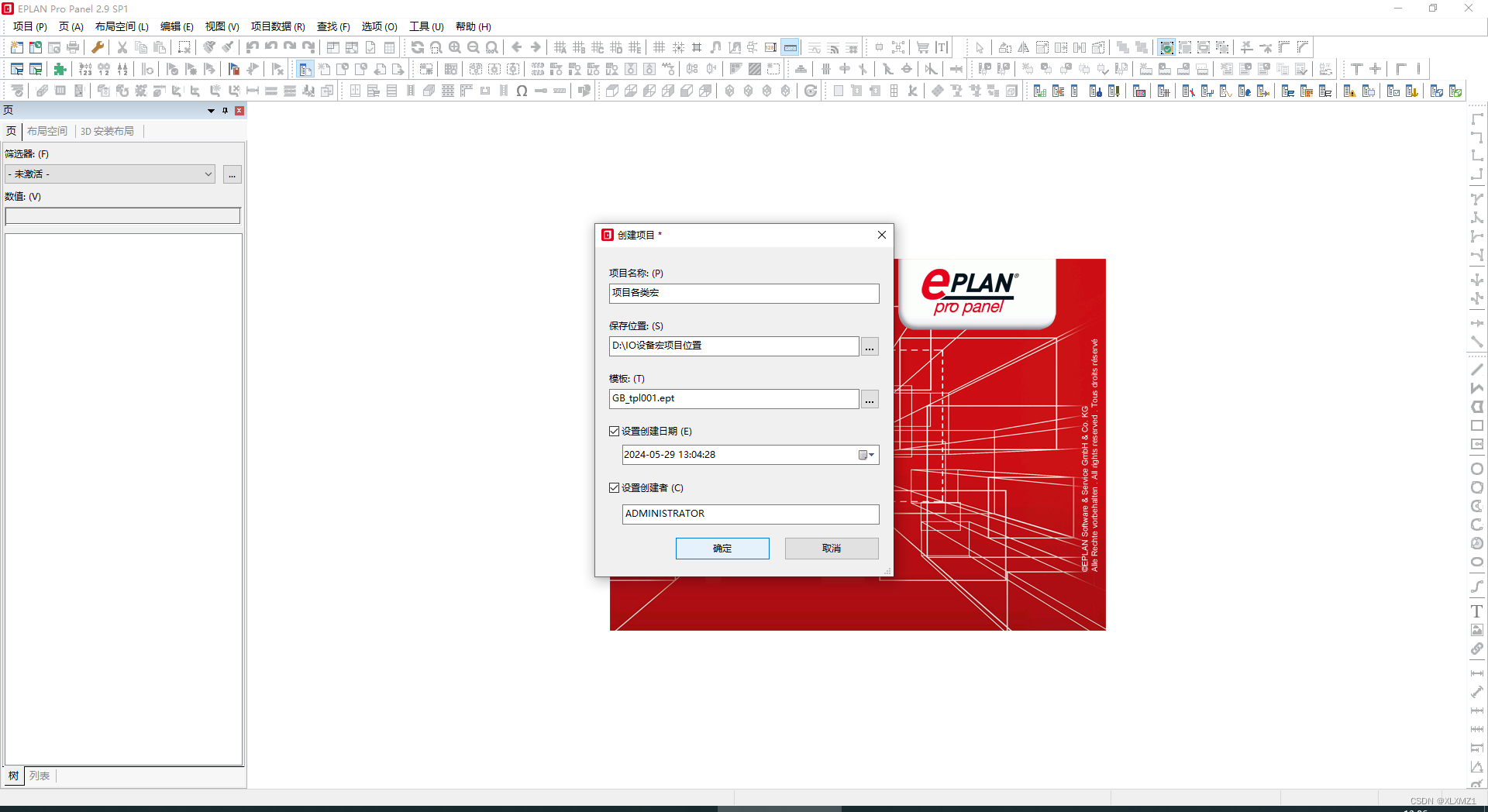Toggle the 设置创建者 checkbox
This screenshot has width=1488, height=812.
coord(615,488)
